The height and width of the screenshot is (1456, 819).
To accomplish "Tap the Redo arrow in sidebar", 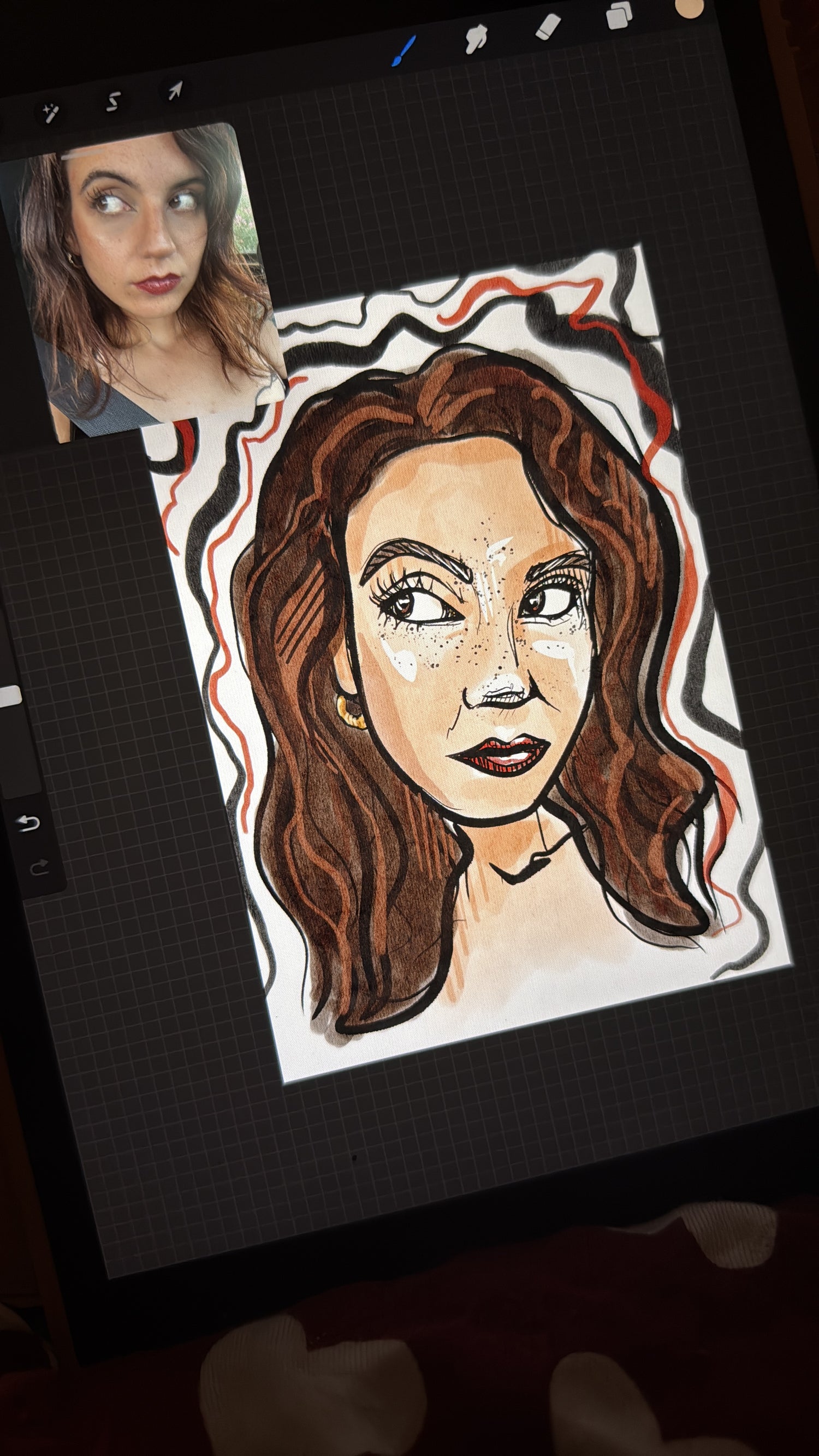I will (37, 867).
